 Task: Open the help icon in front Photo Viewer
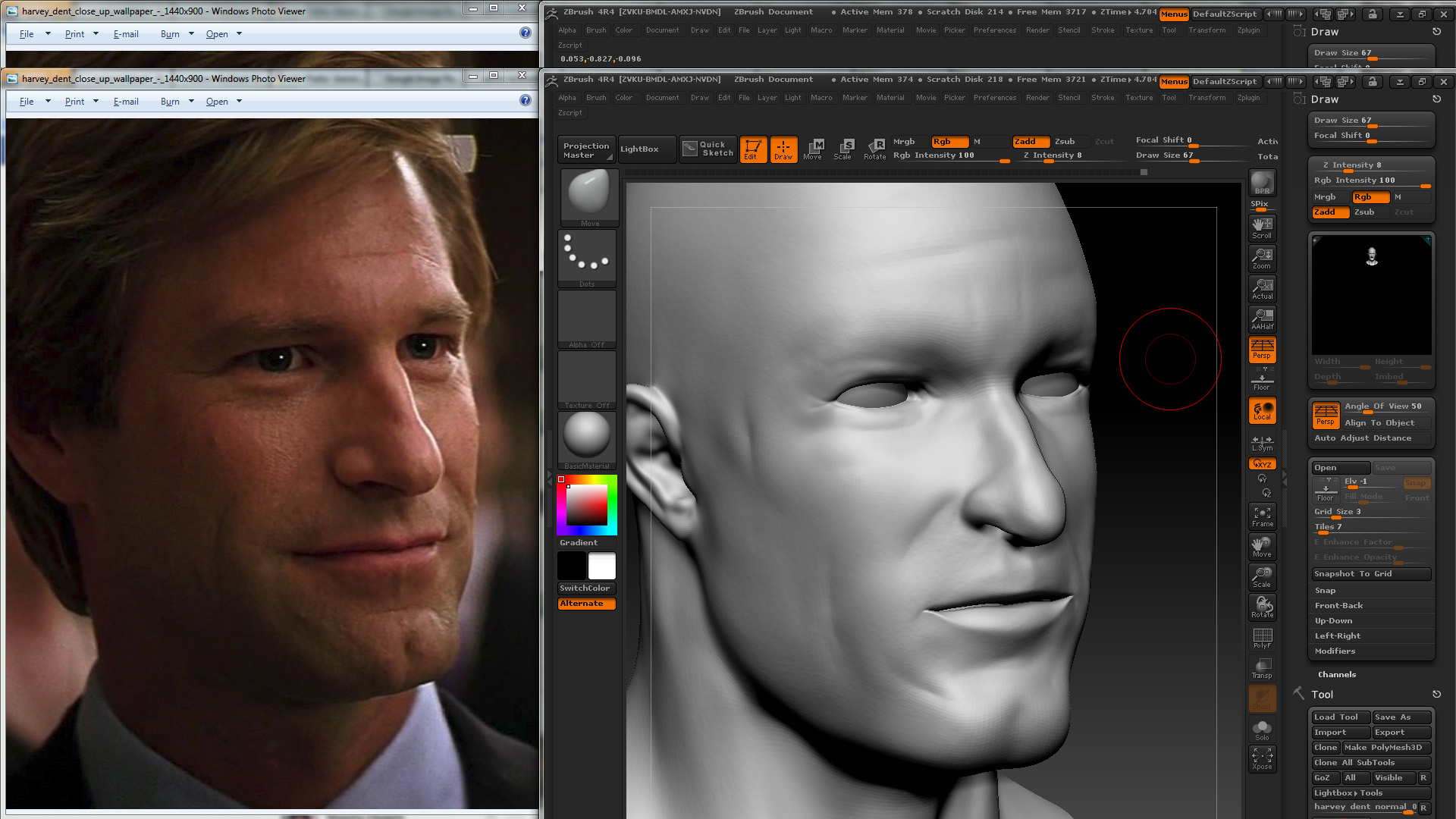[x=525, y=100]
